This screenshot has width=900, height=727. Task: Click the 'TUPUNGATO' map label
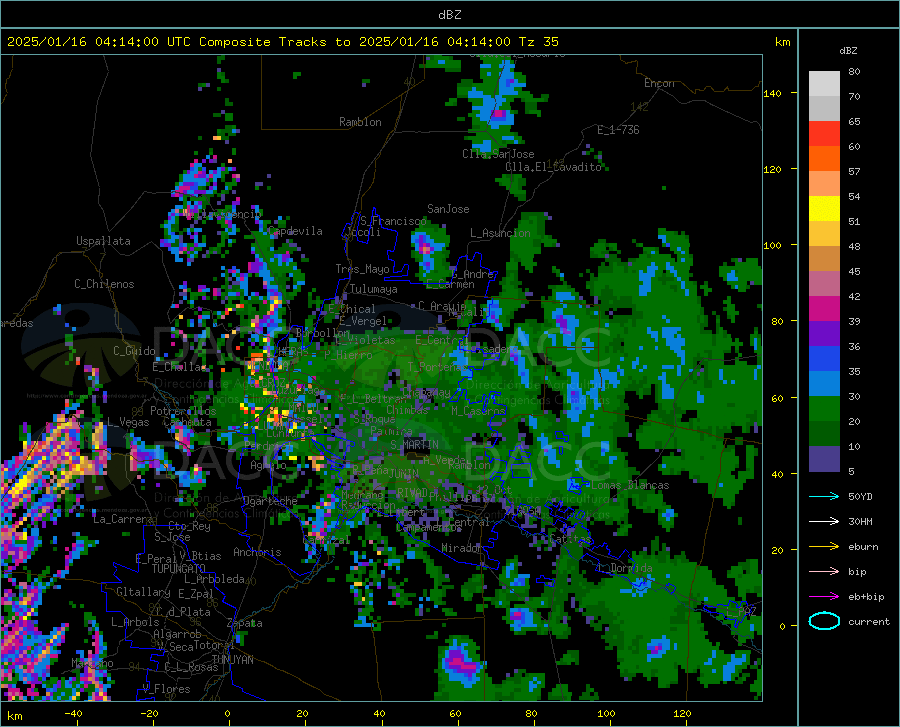click(179, 569)
